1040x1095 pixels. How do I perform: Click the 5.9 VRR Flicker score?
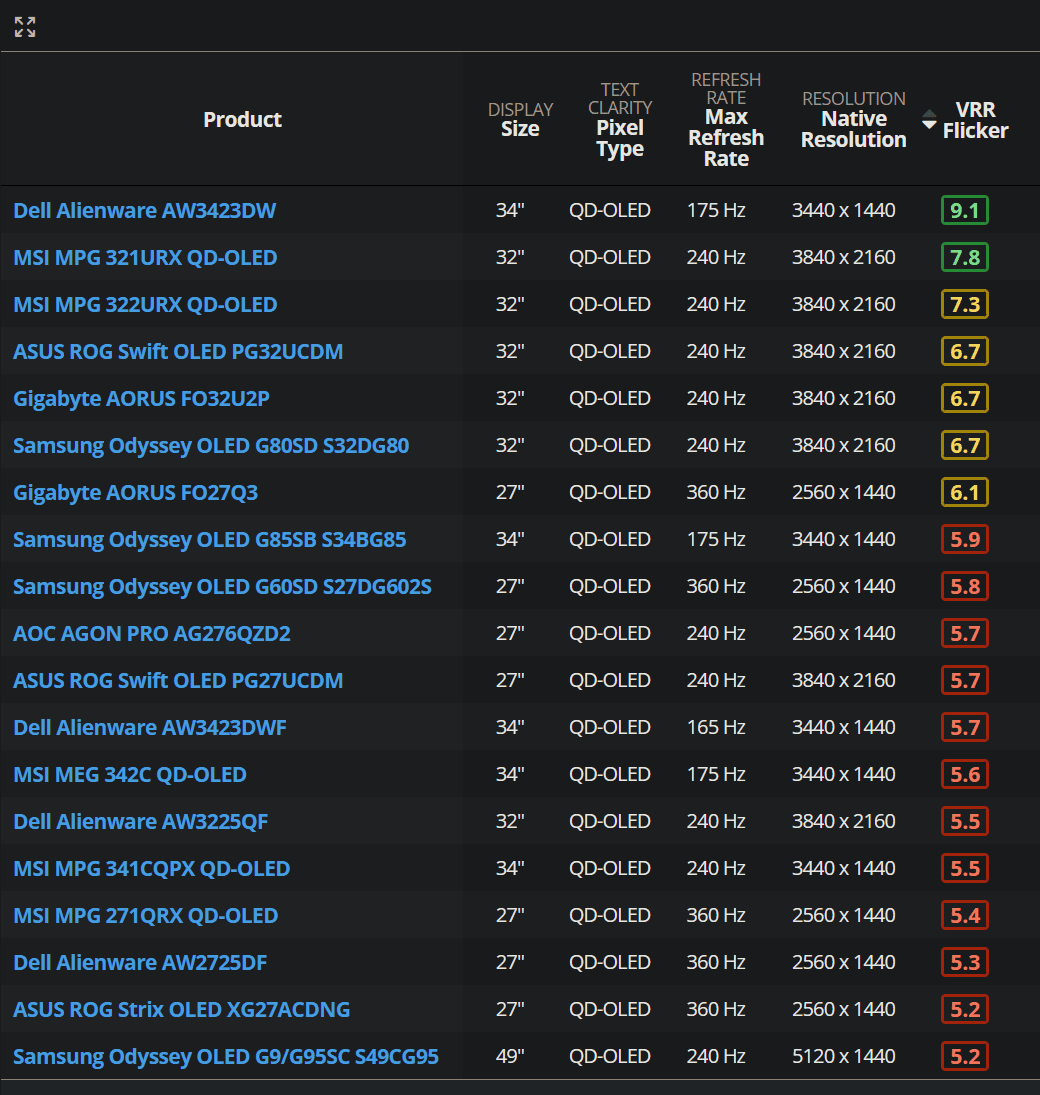click(x=965, y=539)
